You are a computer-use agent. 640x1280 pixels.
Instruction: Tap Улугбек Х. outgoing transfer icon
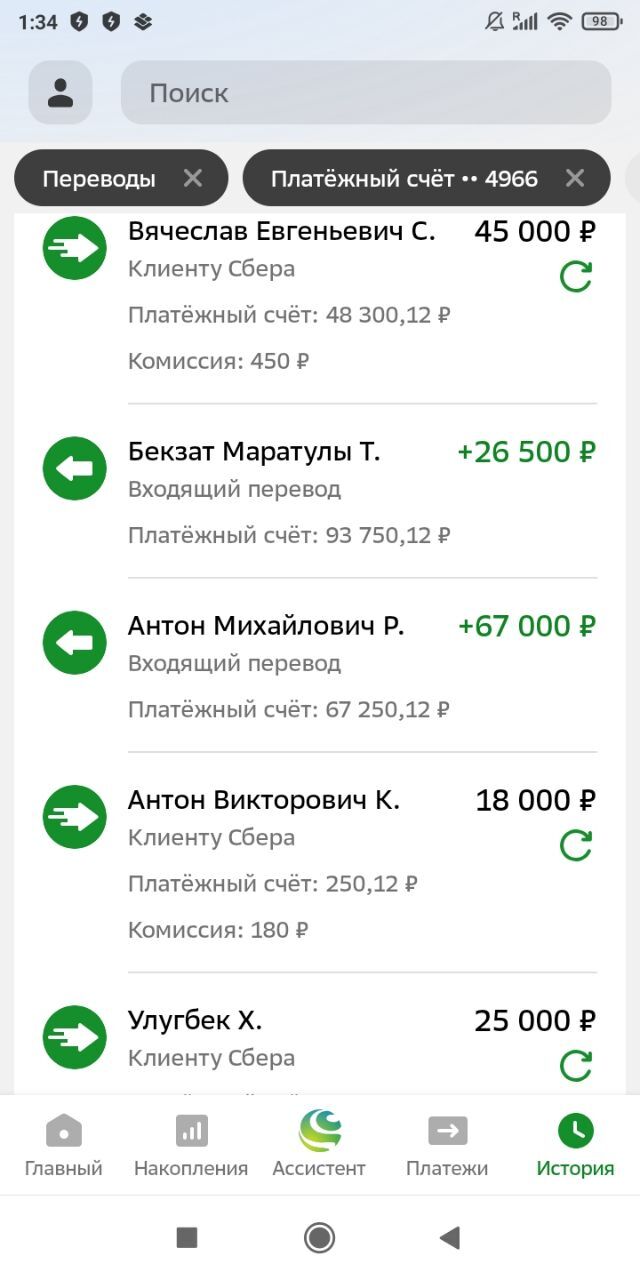pos(75,1037)
